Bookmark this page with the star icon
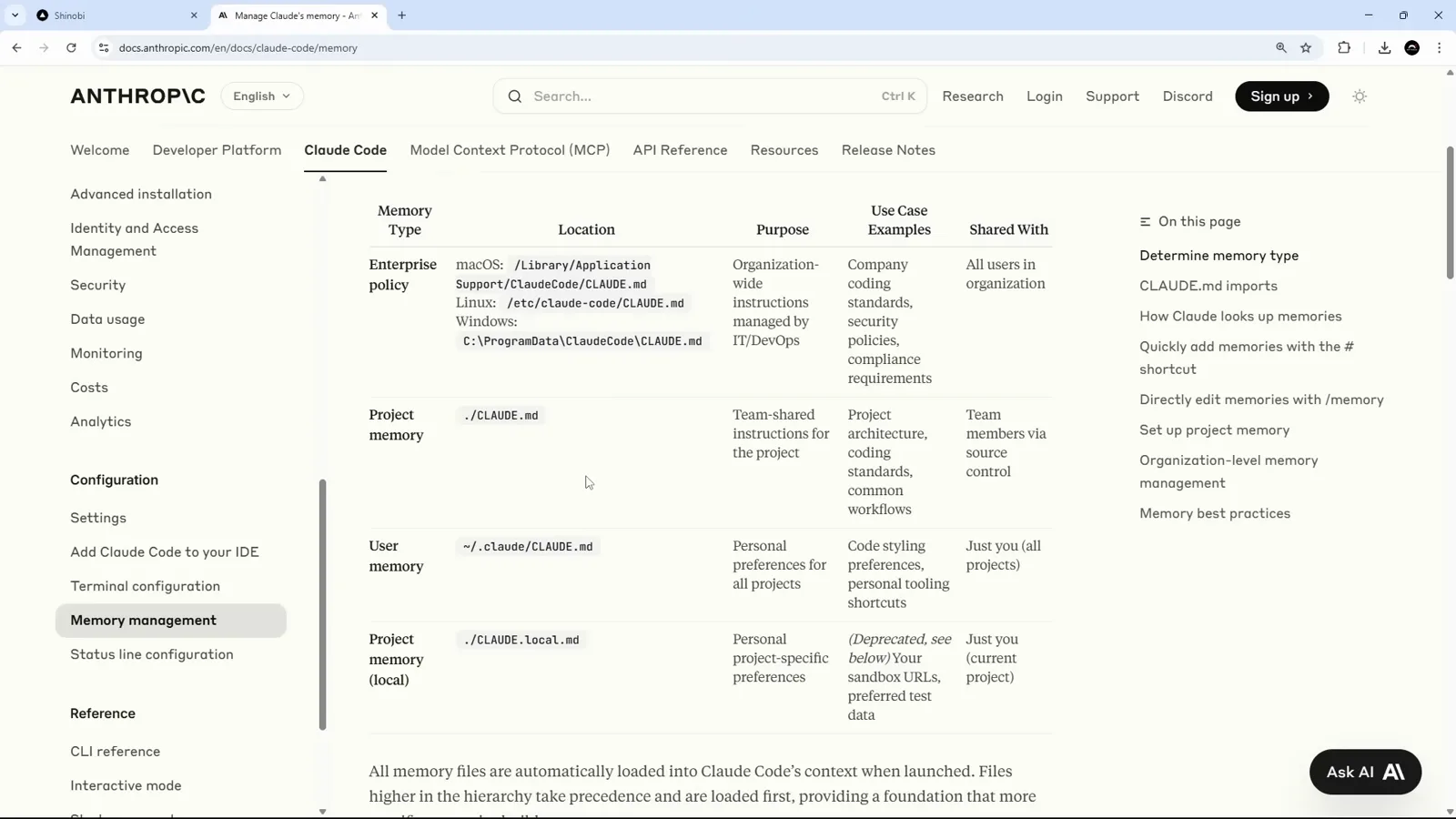 click(x=1306, y=47)
